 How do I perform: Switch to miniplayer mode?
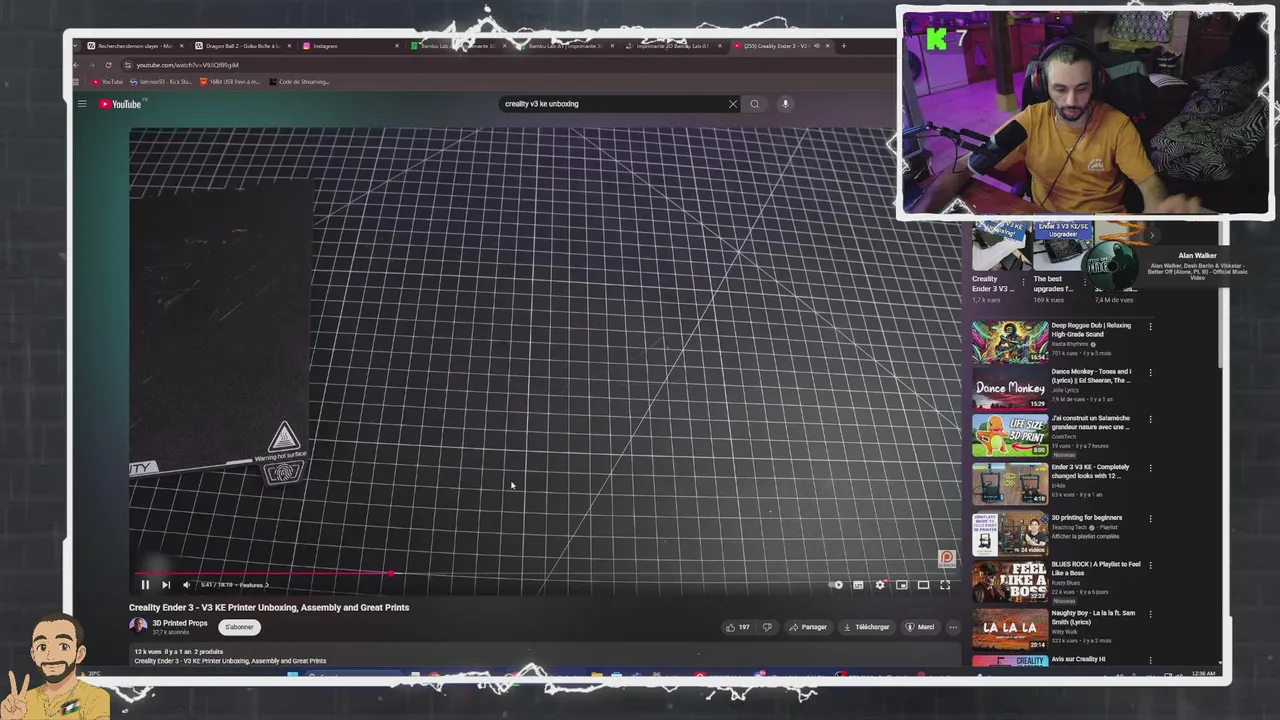901,585
